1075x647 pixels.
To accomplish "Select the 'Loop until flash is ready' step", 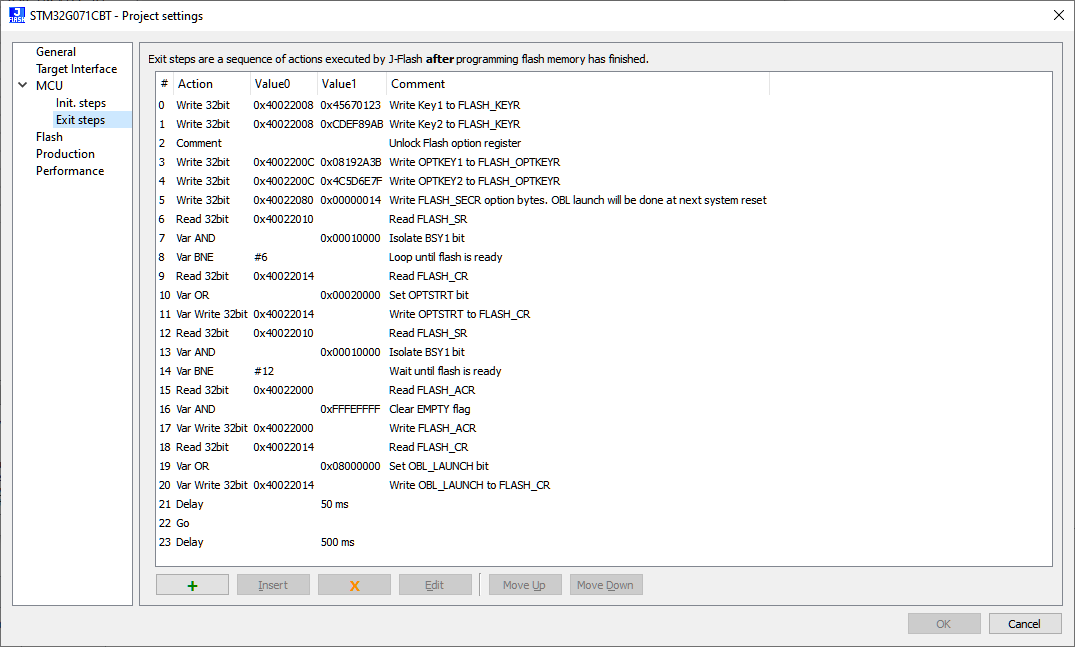I will (x=463, y=257).
